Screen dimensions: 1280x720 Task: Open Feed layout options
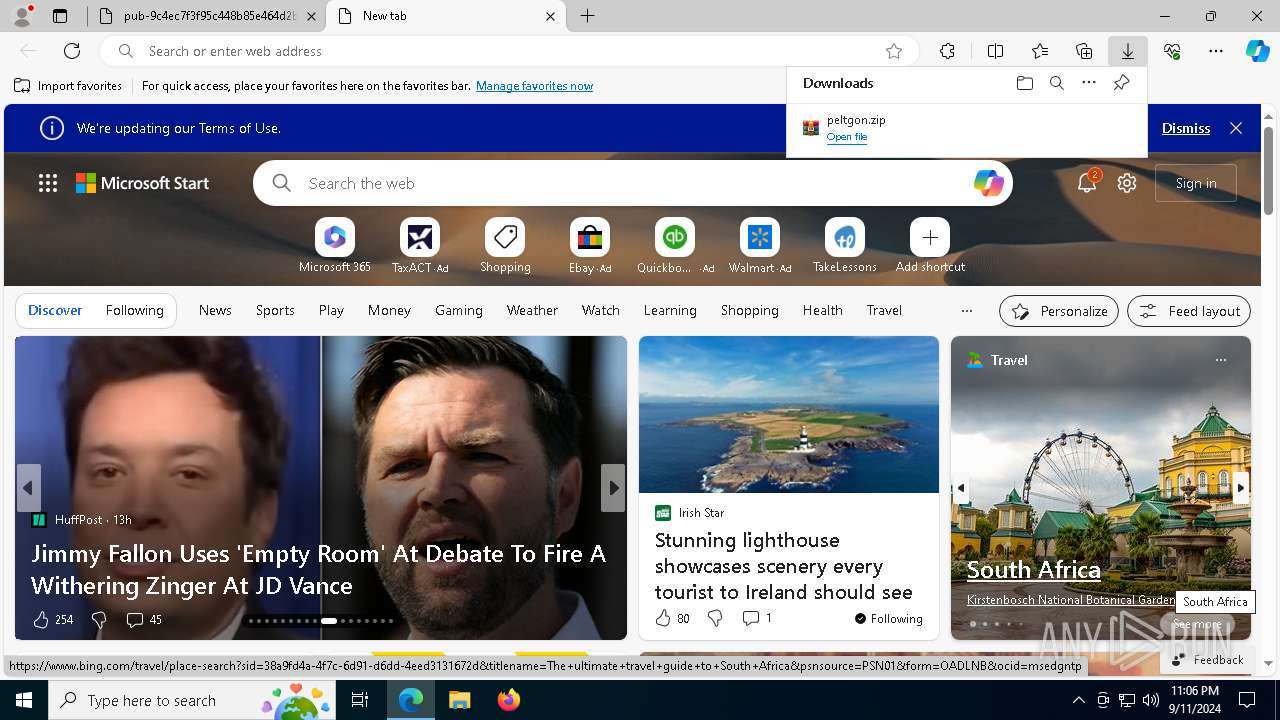coord(1189,311)
